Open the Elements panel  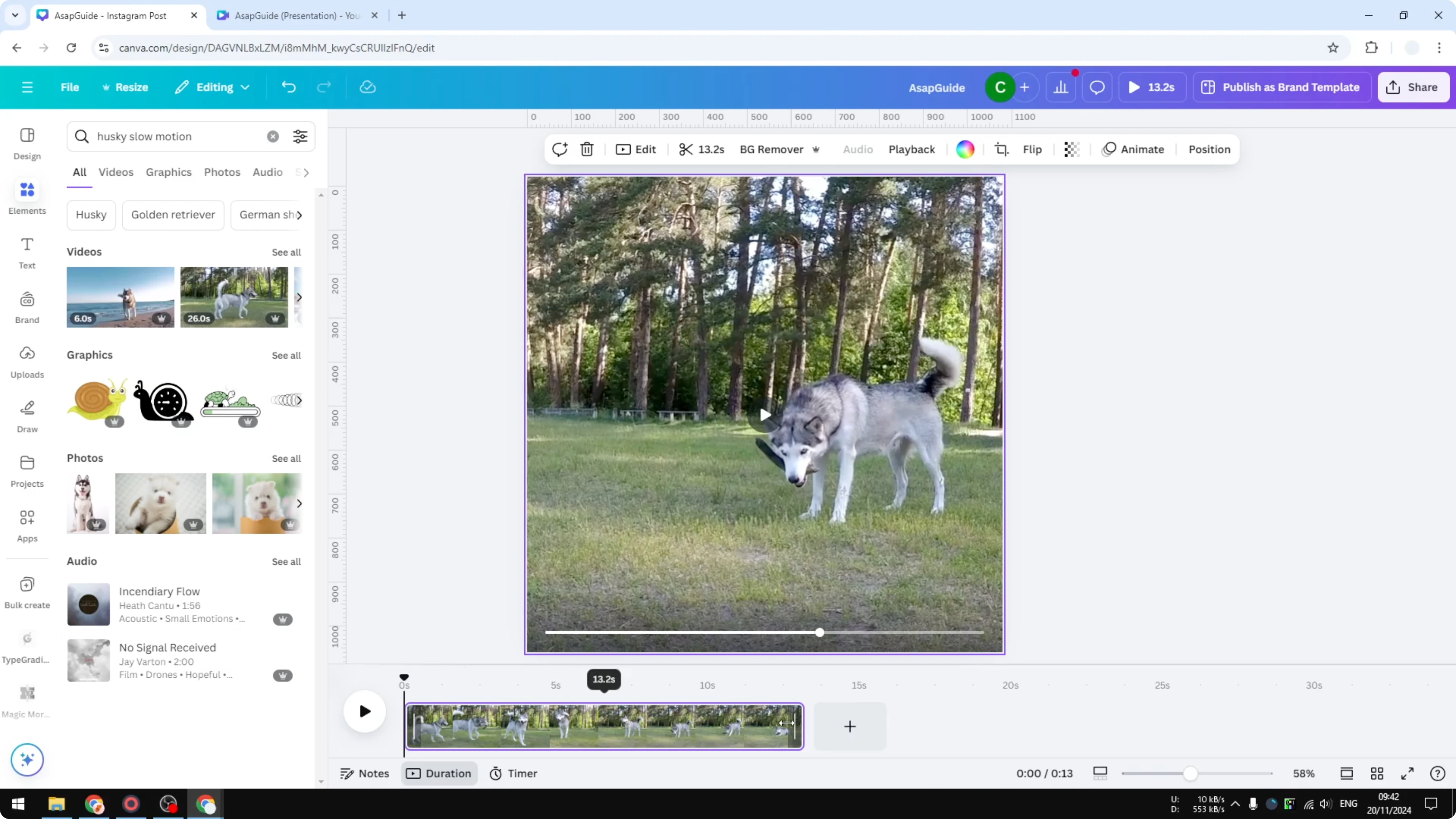[x=27, y=197]
